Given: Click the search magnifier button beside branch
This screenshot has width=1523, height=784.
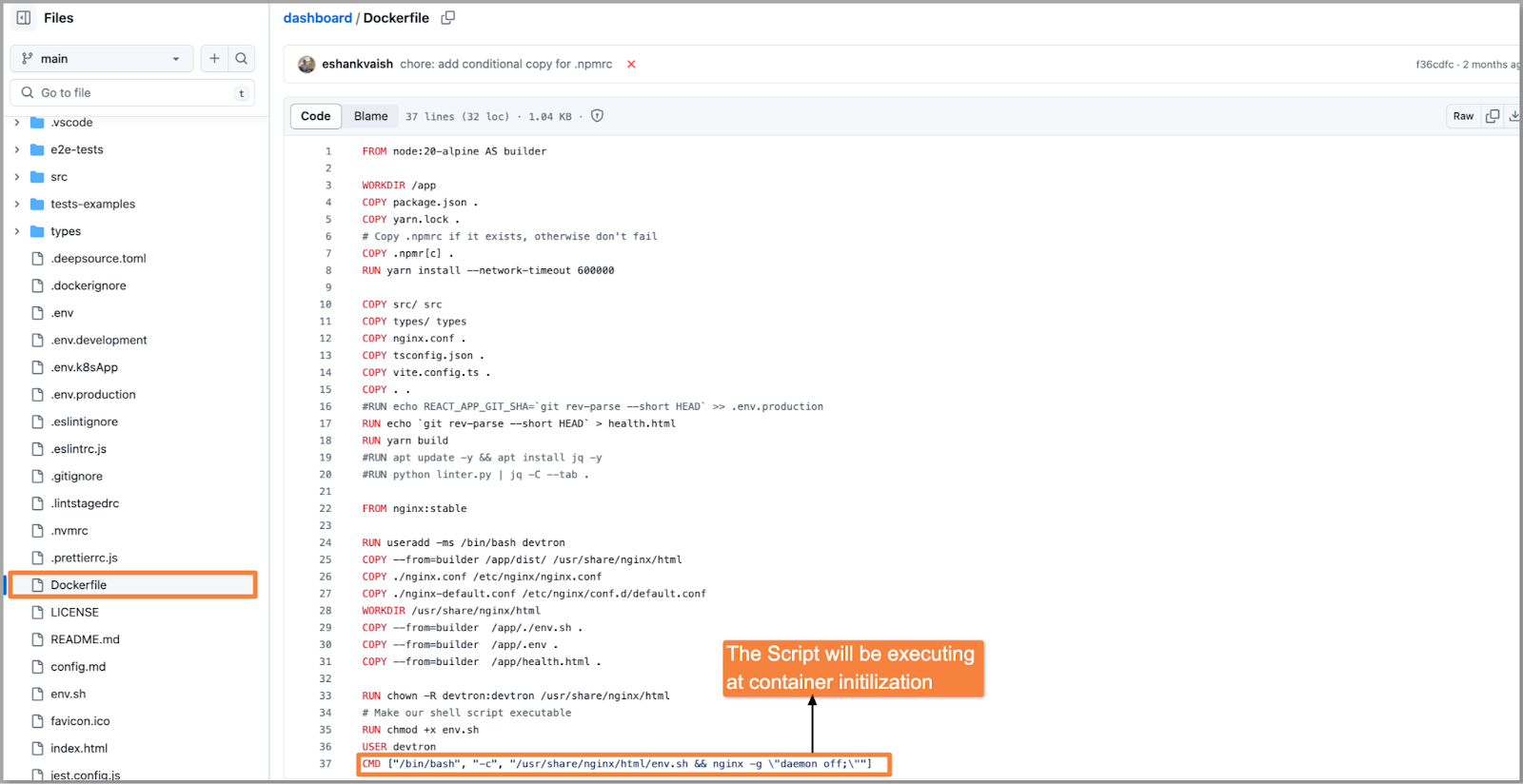Looking at the screenshot, I should (242, 59).
